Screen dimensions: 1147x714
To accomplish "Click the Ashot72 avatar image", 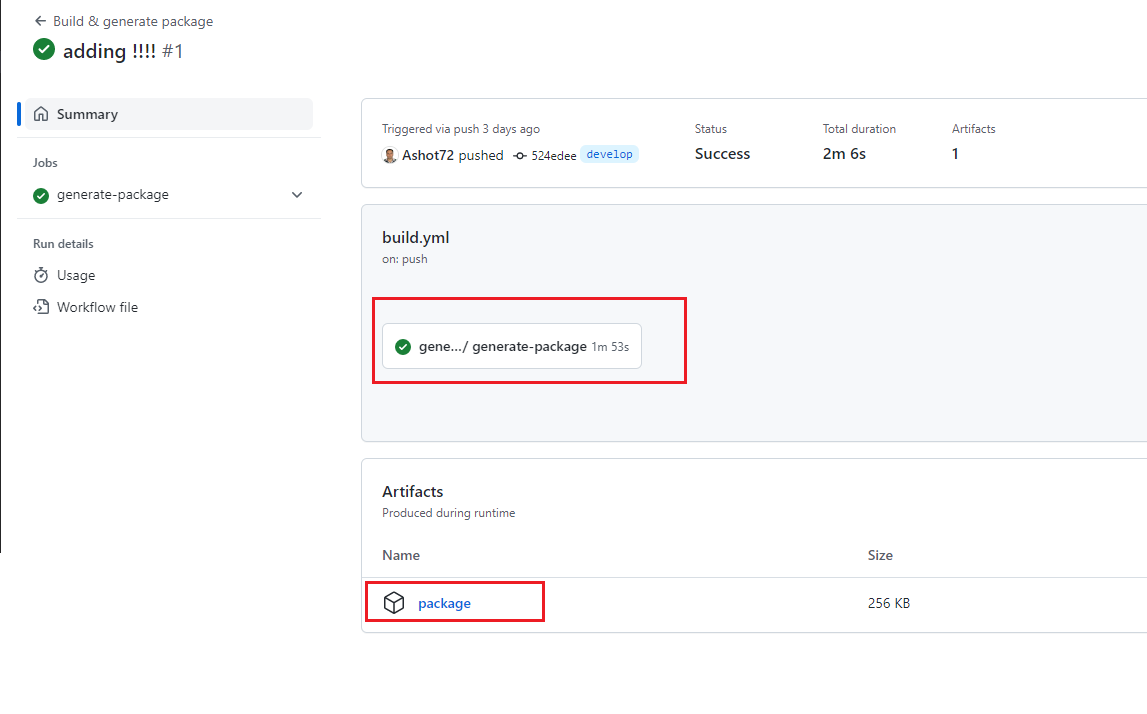I will (x=390, y=155).
